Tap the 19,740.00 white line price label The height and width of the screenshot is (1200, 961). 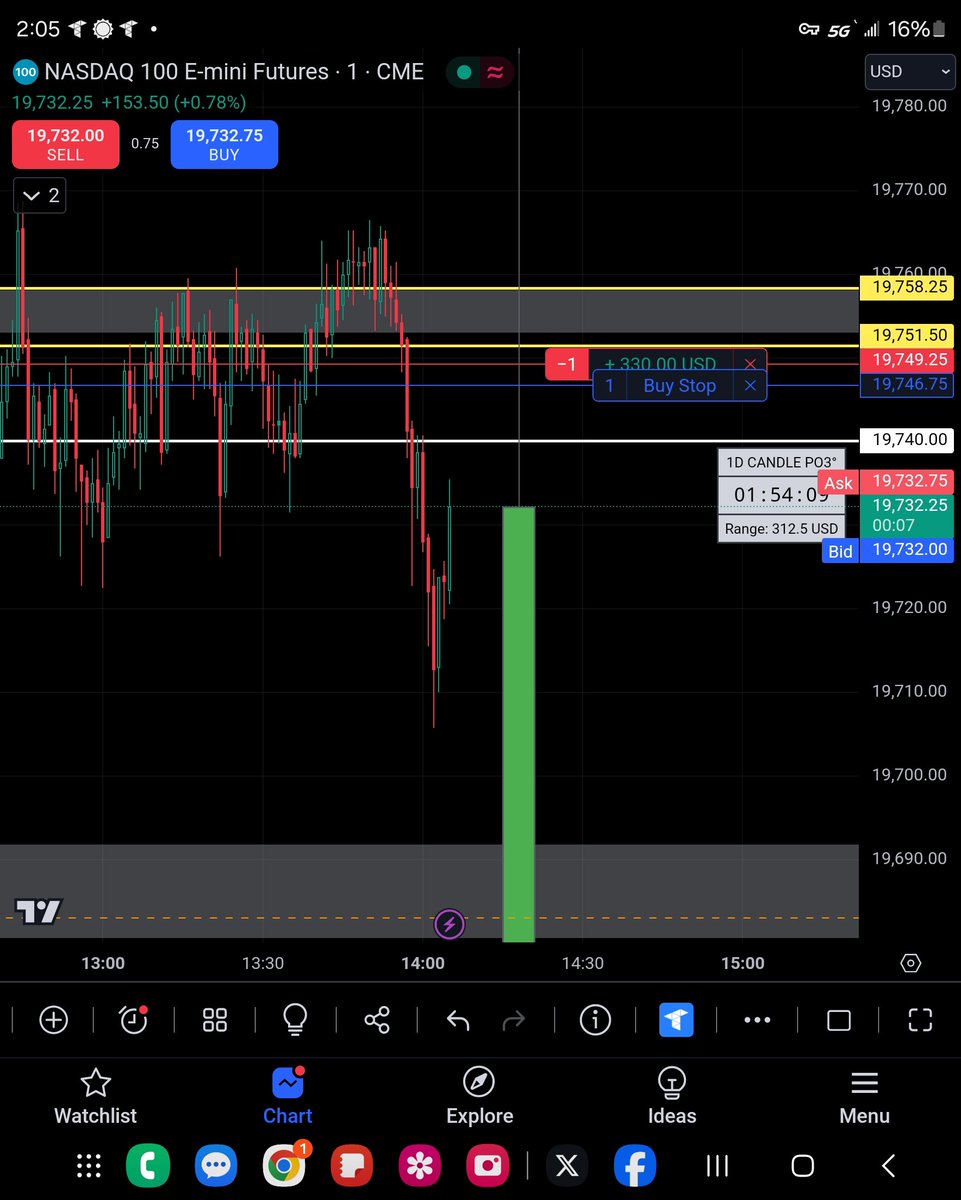908,439
